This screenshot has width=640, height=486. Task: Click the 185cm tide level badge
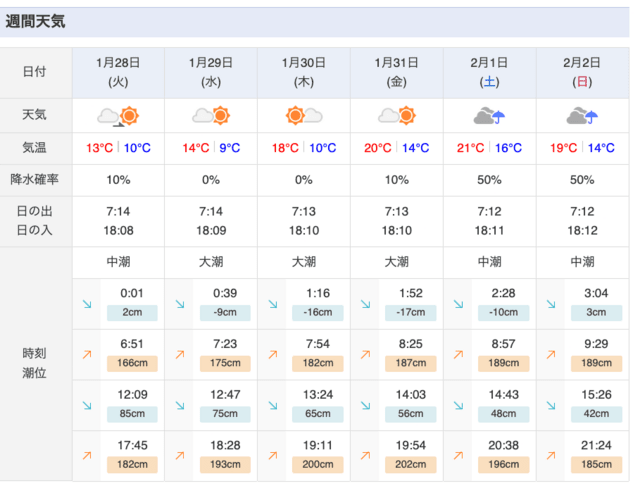pyautogui.click(x=596, y=464)
